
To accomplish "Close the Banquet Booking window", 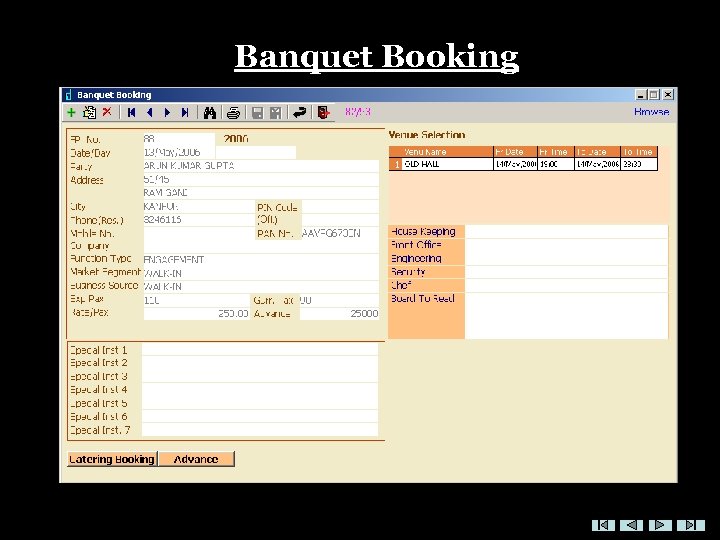I will (668, 95).
